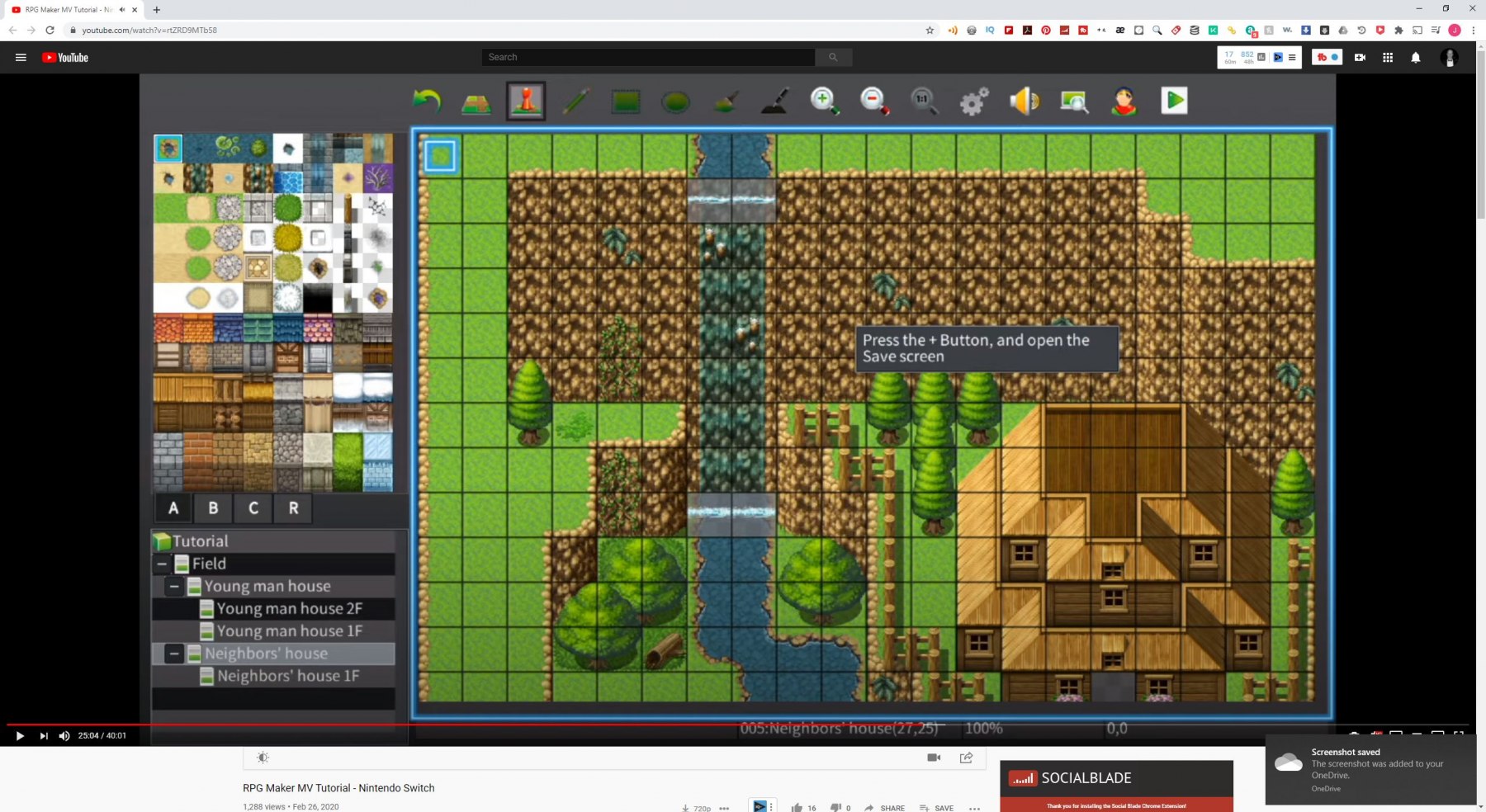Pick the first tile in the tileset palette
Viewport: 1486px width, 812px height.
[168, 149]
